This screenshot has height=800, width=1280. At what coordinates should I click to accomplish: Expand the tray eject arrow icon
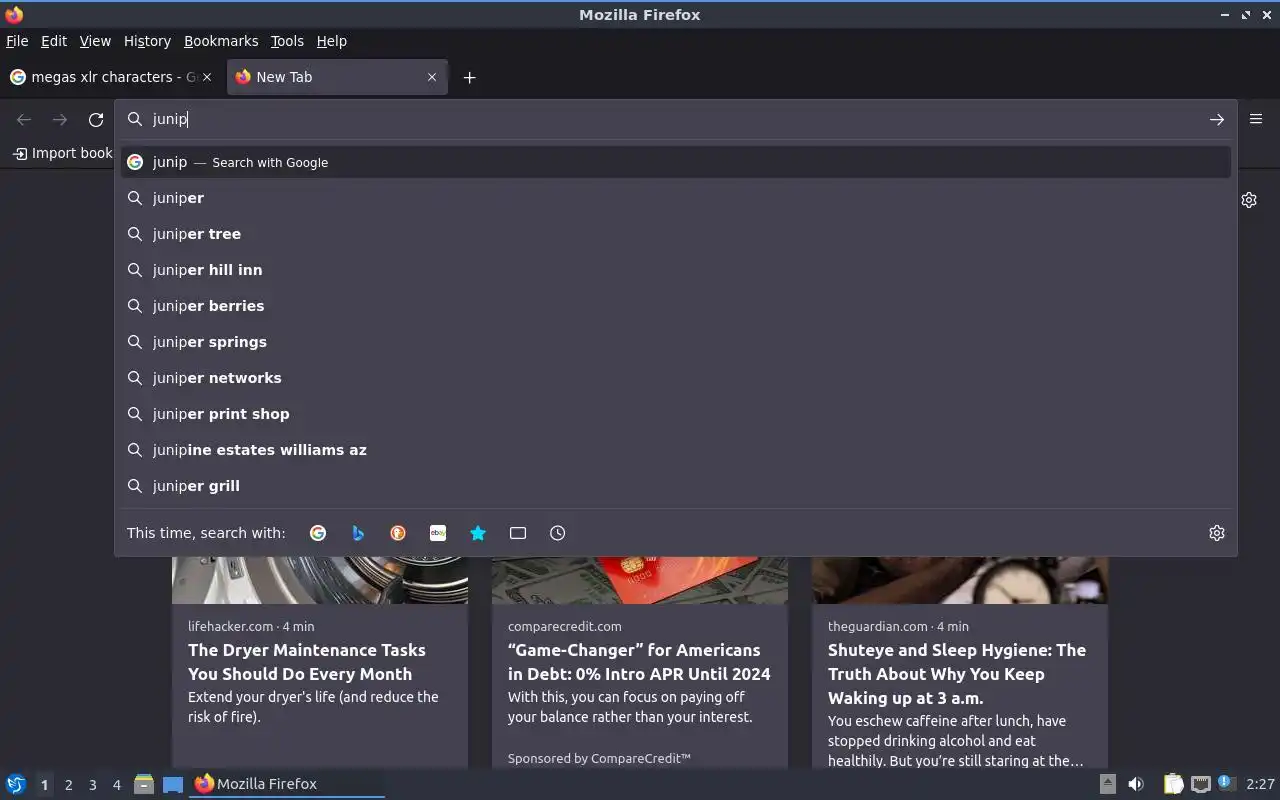[x=1107, y=784]
